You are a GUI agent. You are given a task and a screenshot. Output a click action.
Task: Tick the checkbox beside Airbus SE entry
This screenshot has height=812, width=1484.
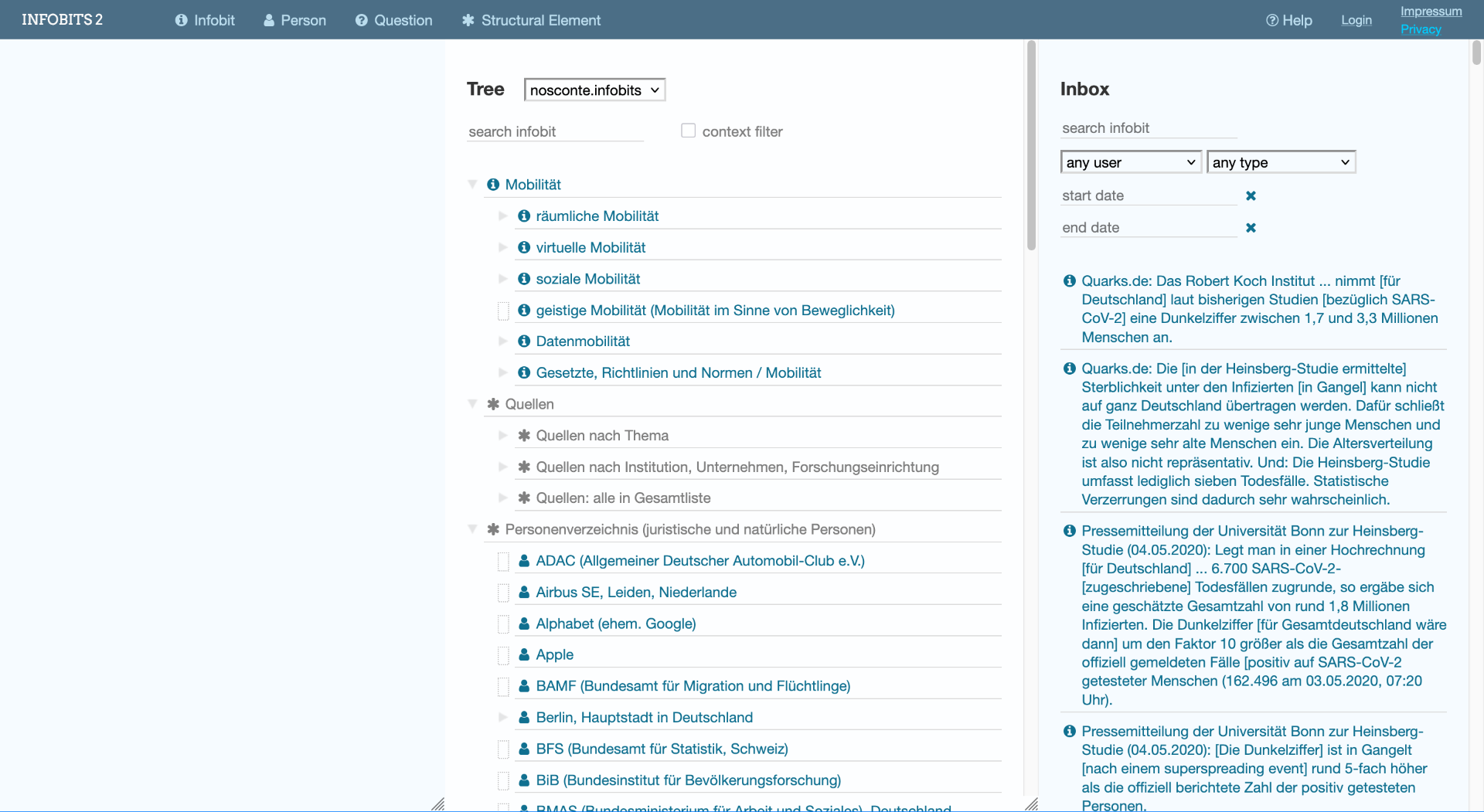[x=503, y=593]
